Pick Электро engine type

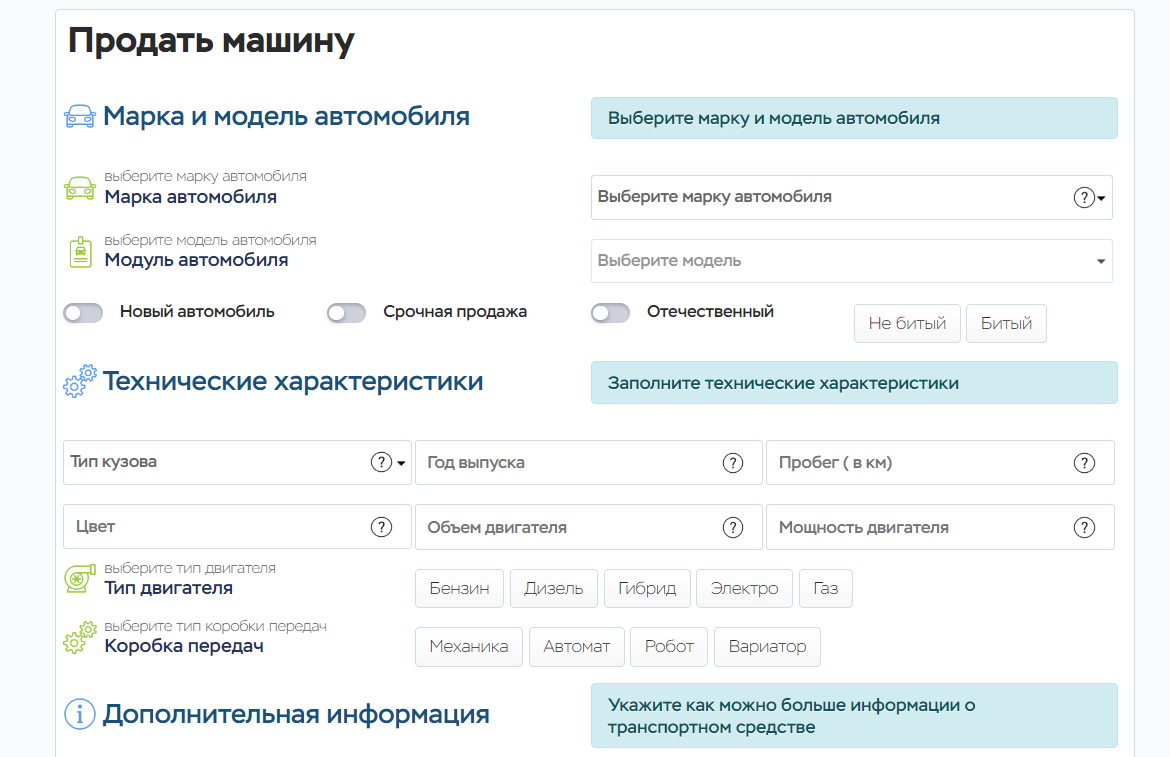(x=744, y=588)
